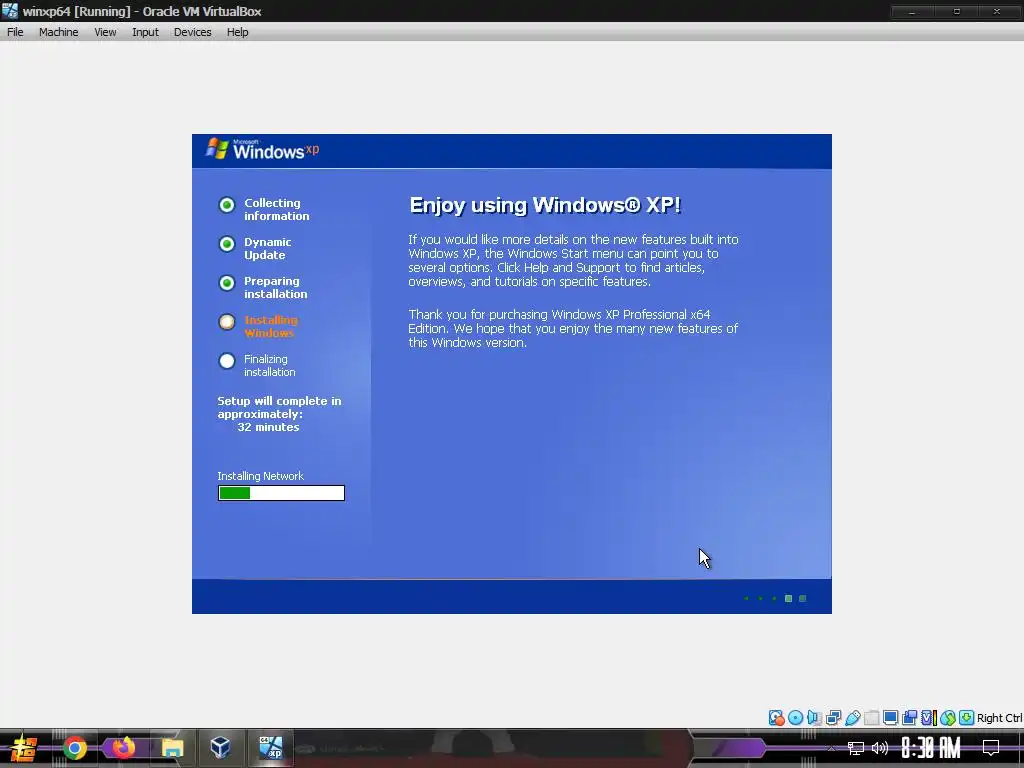Maximize the winxp64 VirtualBox window
Viewport: 1024px width, 768px height.
(956, 11)
